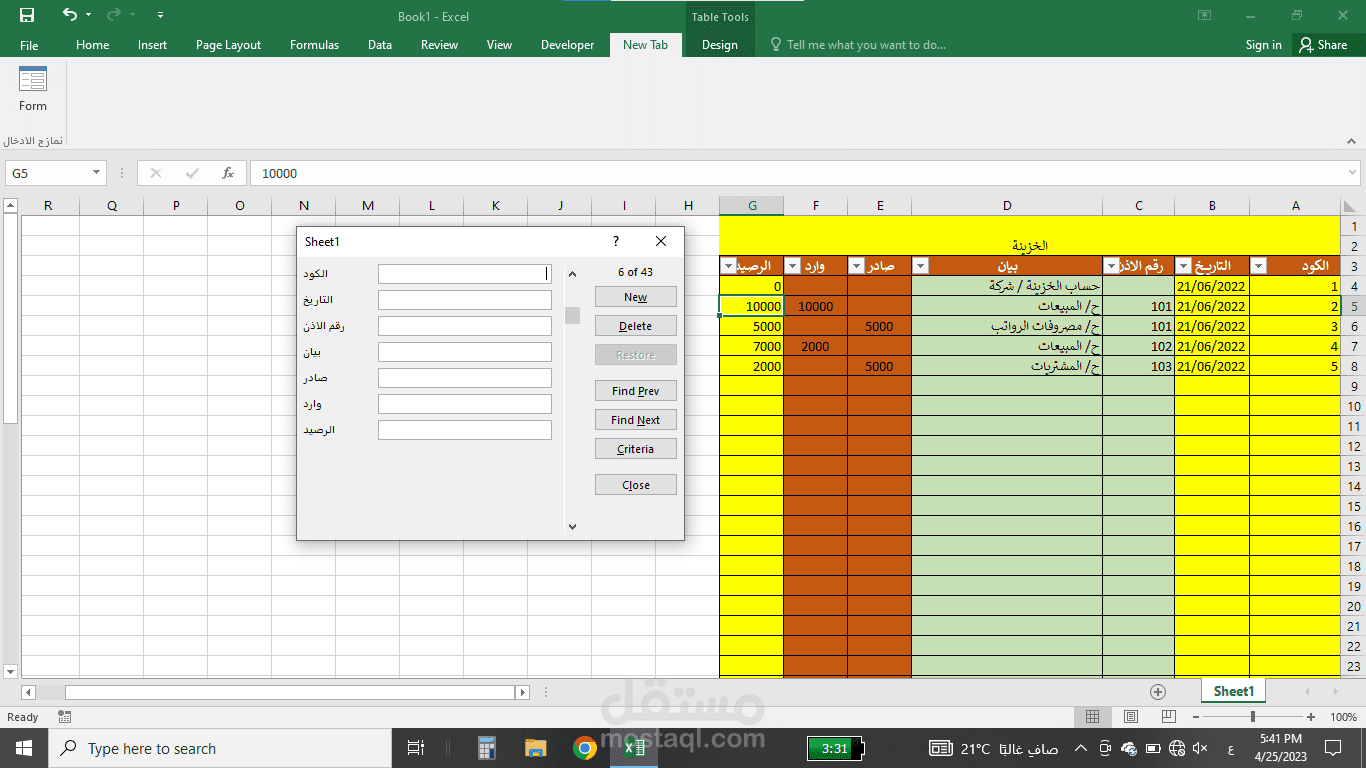This screenshot has width=1366, height=768.
Task: Open the صادر column filter dropdown
Action: [x=856, y=266]
